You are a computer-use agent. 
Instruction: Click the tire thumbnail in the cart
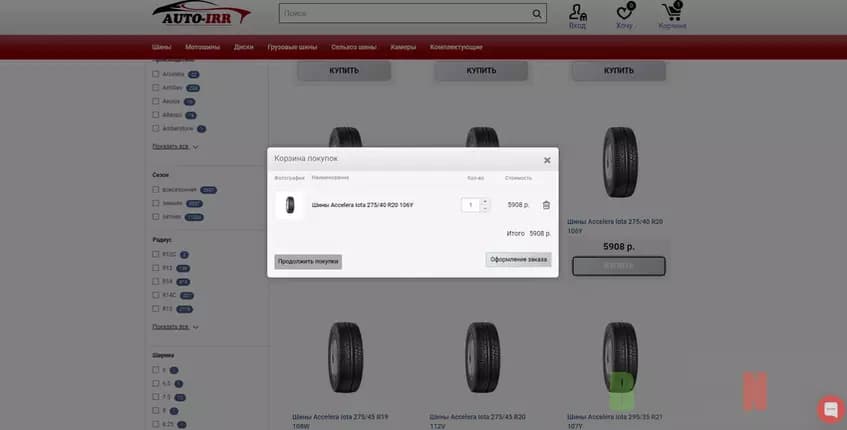pos(290,205)
